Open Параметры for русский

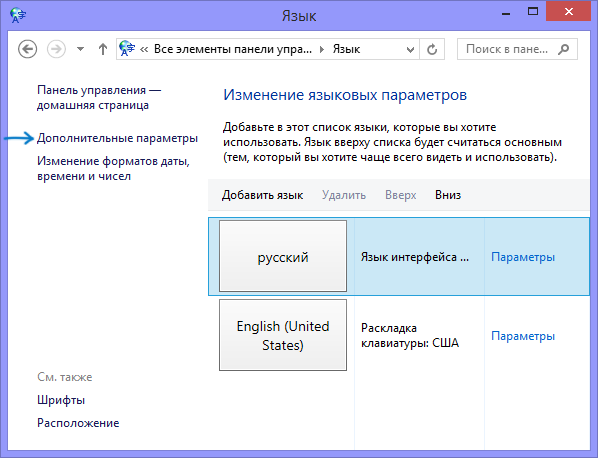[523, 257]
